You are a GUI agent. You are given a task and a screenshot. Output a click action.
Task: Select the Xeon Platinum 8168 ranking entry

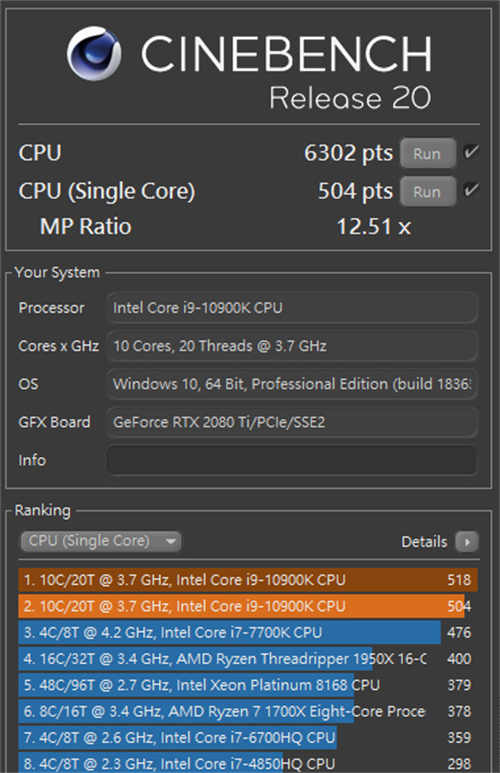[248, 685]
